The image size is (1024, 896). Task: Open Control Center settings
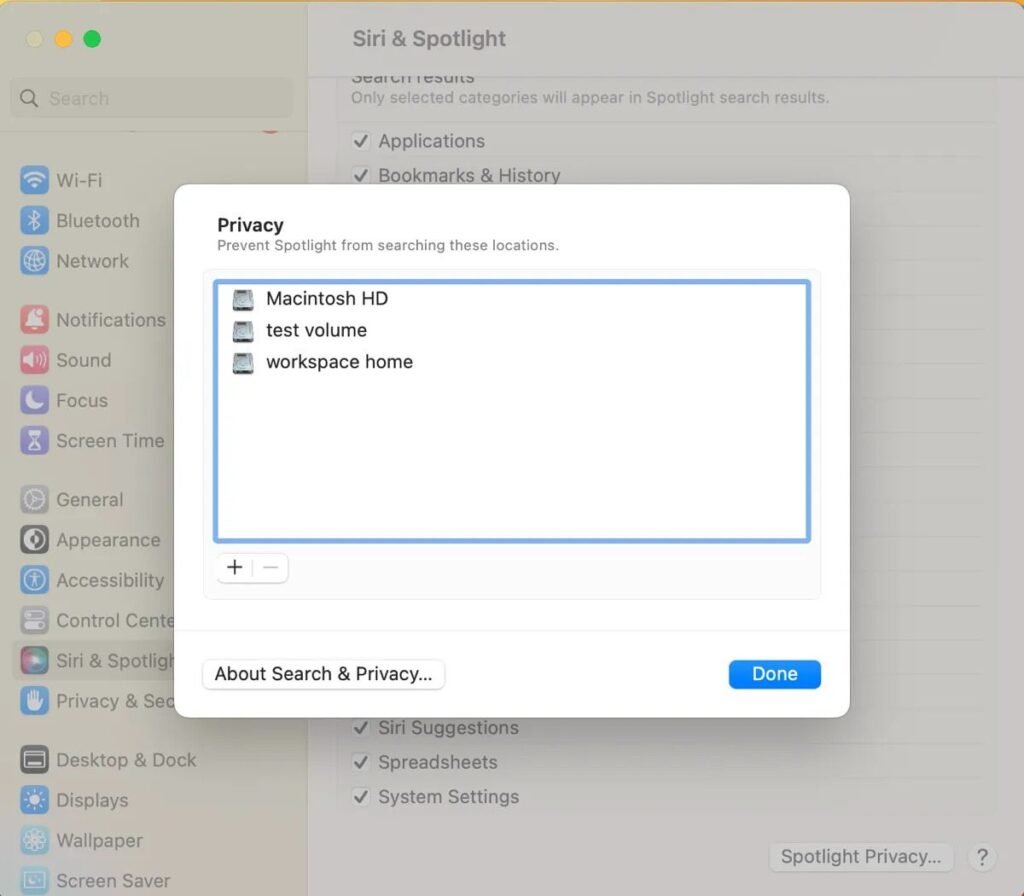coord(100,620)
